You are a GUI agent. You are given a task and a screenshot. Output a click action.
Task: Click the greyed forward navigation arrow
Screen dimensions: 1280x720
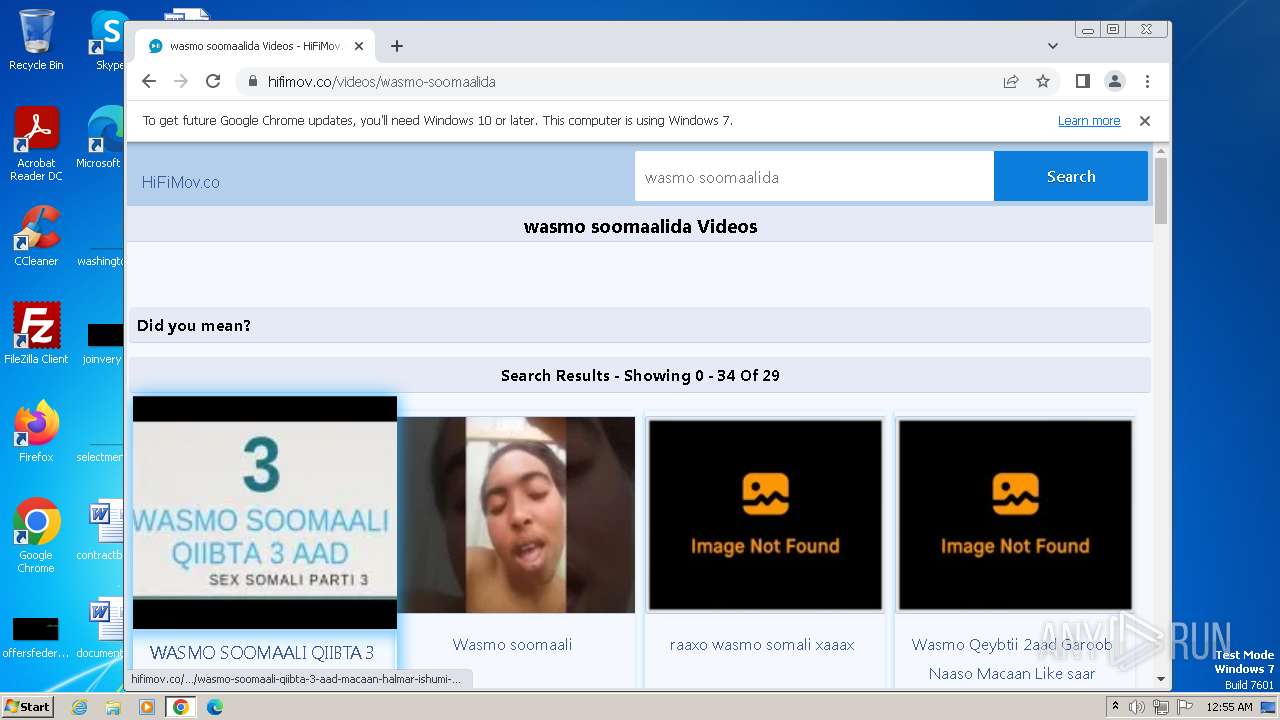181,81
